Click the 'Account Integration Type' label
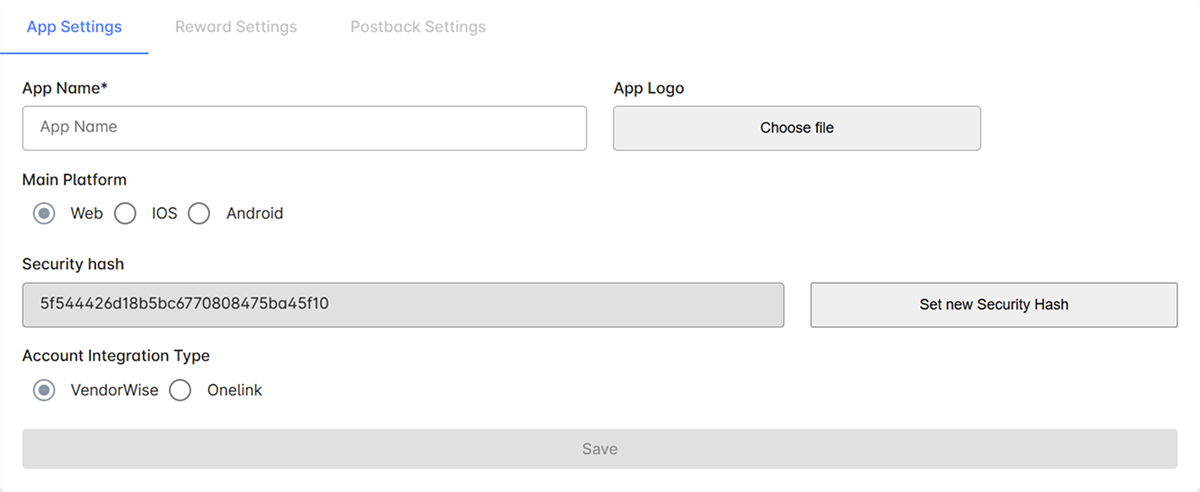The image size is (1200, 492). tap(116, 355)
